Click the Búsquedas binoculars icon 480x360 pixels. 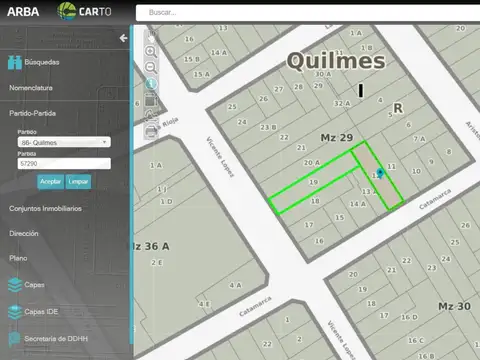coord(15,62)
